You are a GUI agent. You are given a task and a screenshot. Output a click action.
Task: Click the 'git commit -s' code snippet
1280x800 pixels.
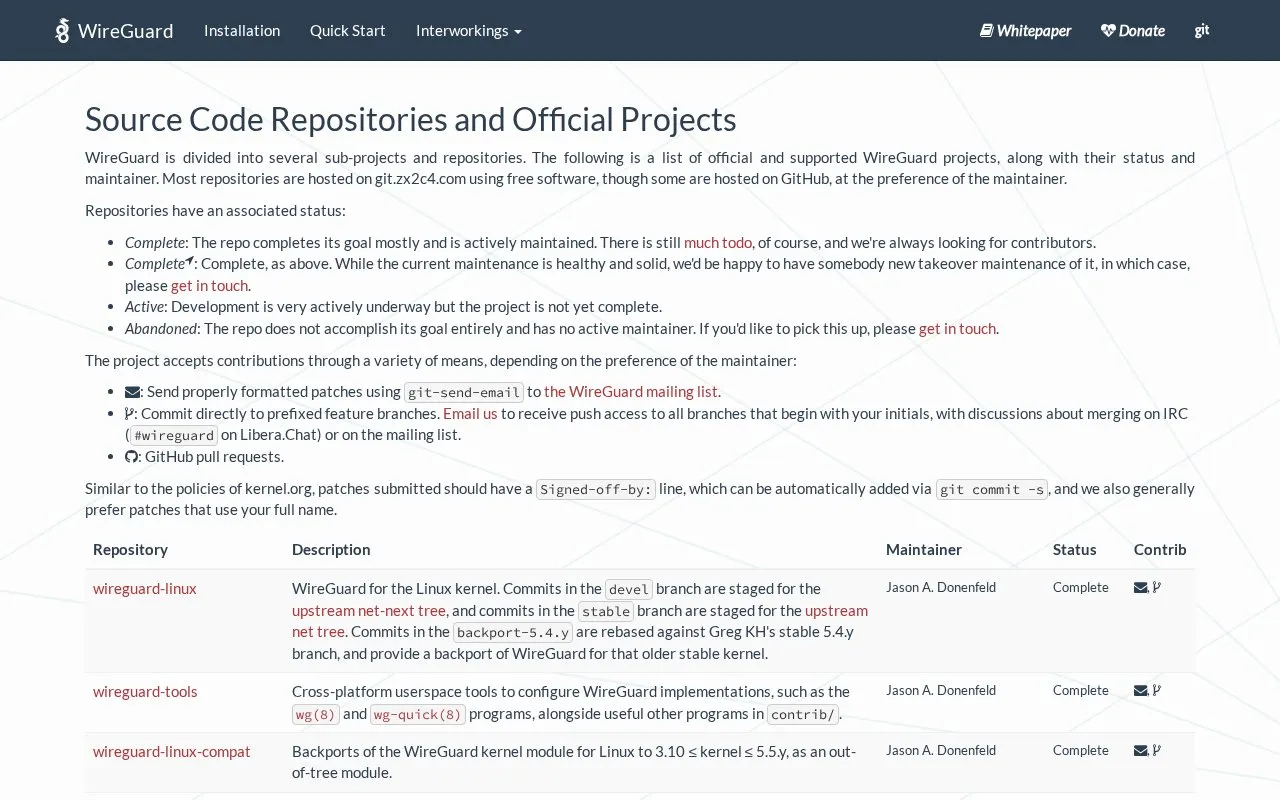click(992, 489)
